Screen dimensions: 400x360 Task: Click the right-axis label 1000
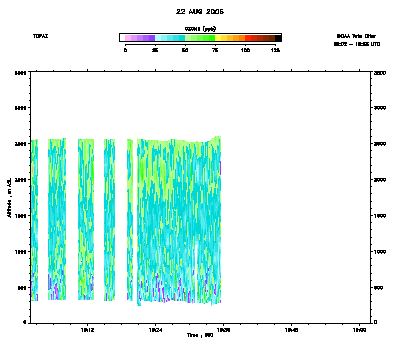point(380,252)
